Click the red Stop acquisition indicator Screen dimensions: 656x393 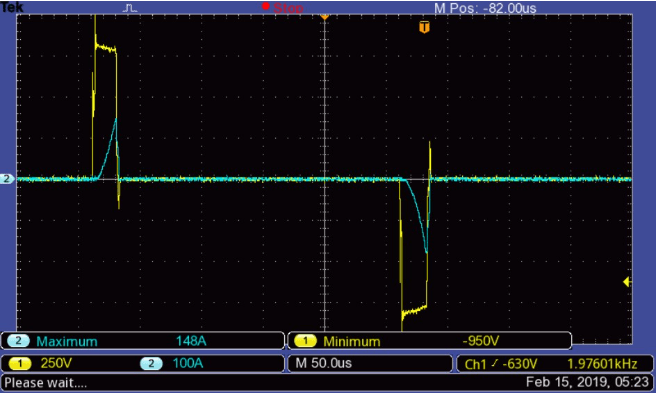click(283, 8)
